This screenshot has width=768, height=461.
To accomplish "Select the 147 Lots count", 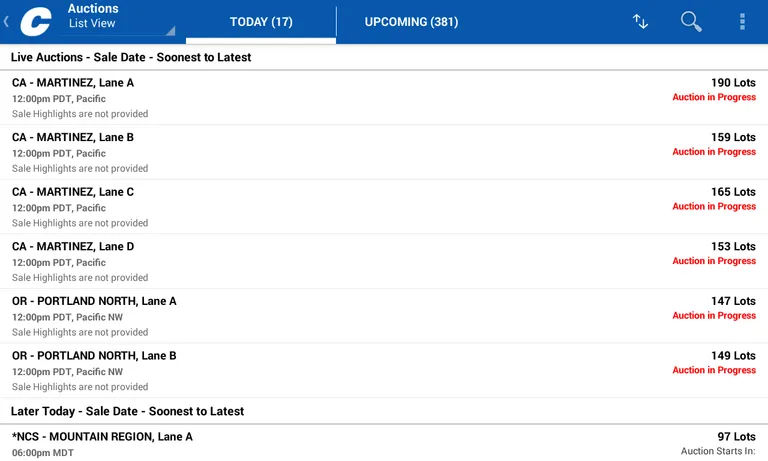I will [733, 301].
